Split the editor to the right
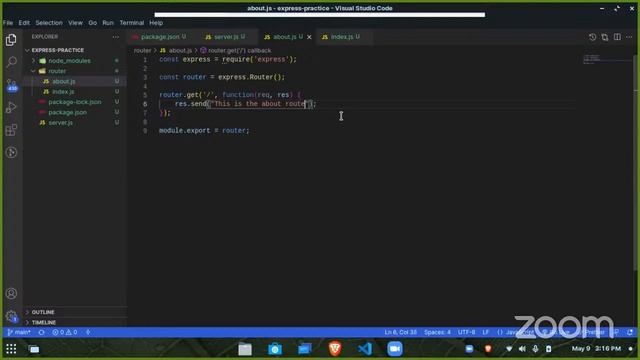Viewport: 640px width, 360px height. click(617, 37)
